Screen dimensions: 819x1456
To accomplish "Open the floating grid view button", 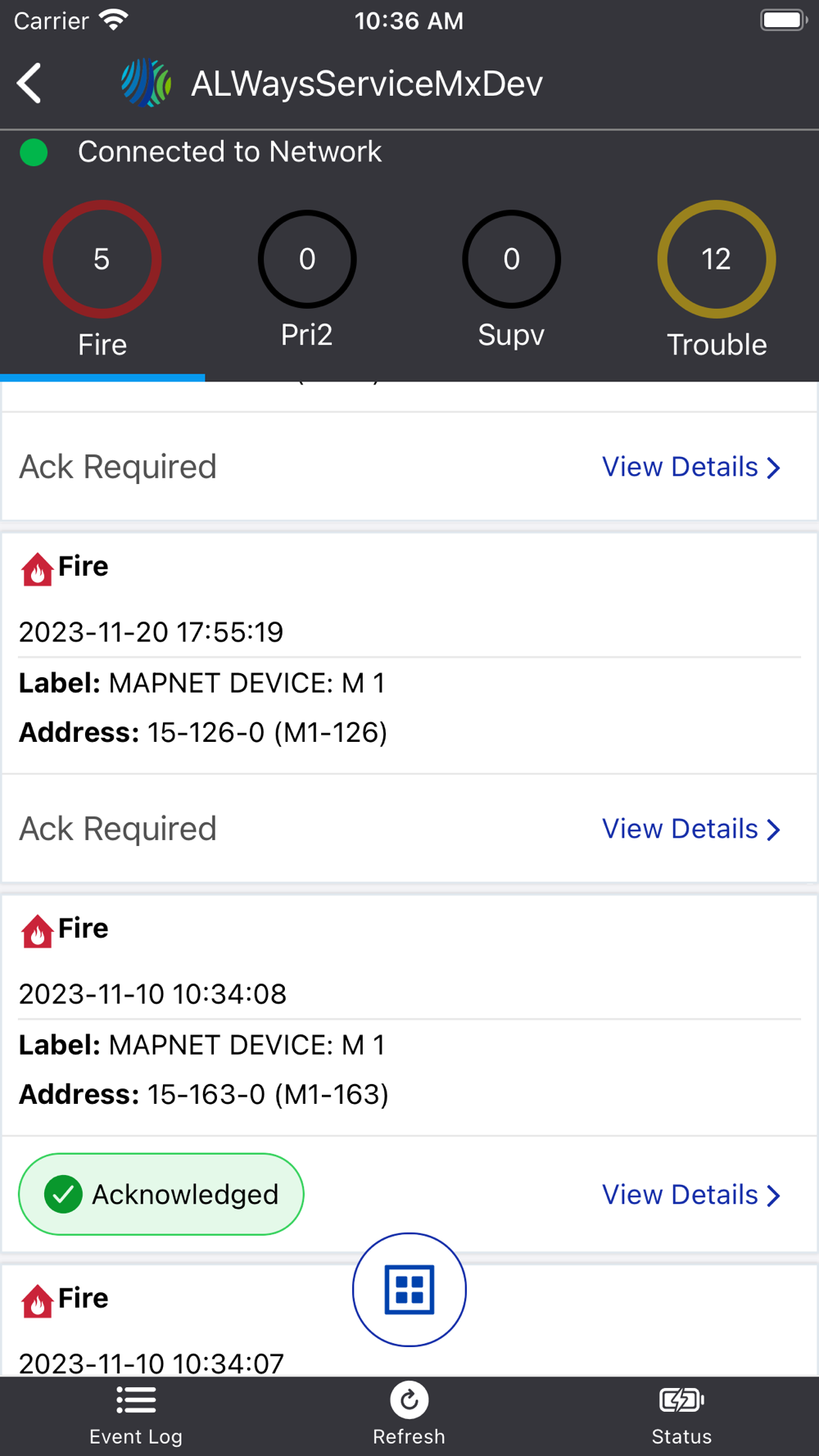I will coord(409,1289).
